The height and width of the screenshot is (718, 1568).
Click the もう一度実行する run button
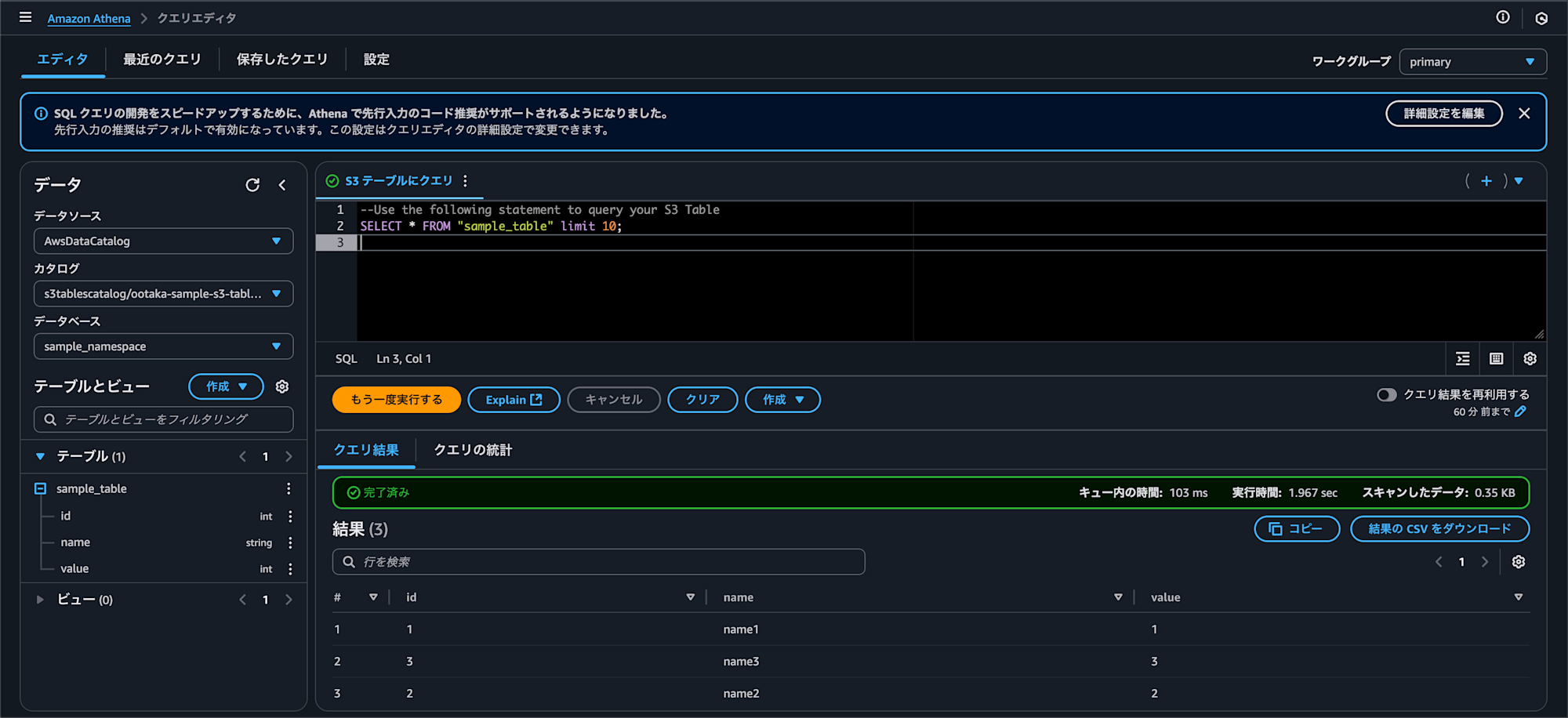pos(396,400)
